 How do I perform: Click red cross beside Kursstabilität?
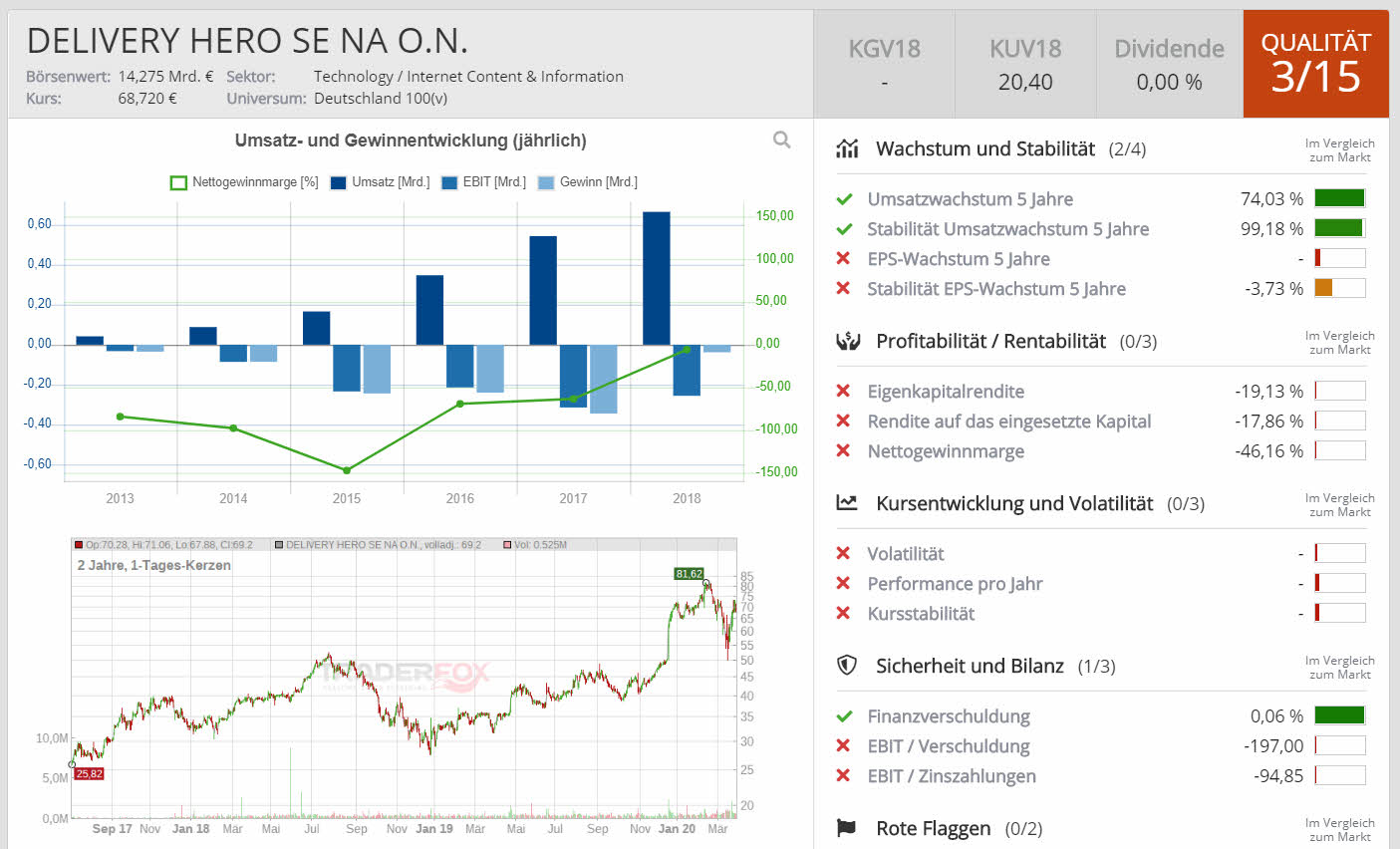843,614
